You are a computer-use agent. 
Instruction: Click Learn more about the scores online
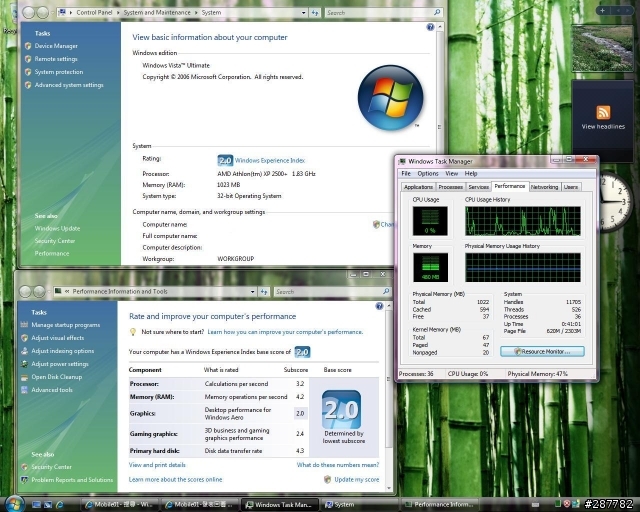pyautogui.click(x=176, y=479)
